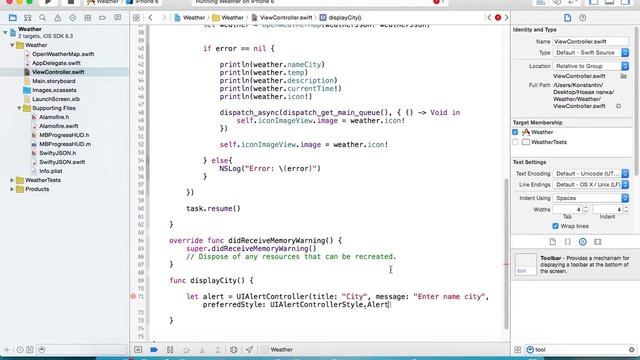640x360 pixels.
Task: Click Step over in debug bar
Action: [186, 349]
